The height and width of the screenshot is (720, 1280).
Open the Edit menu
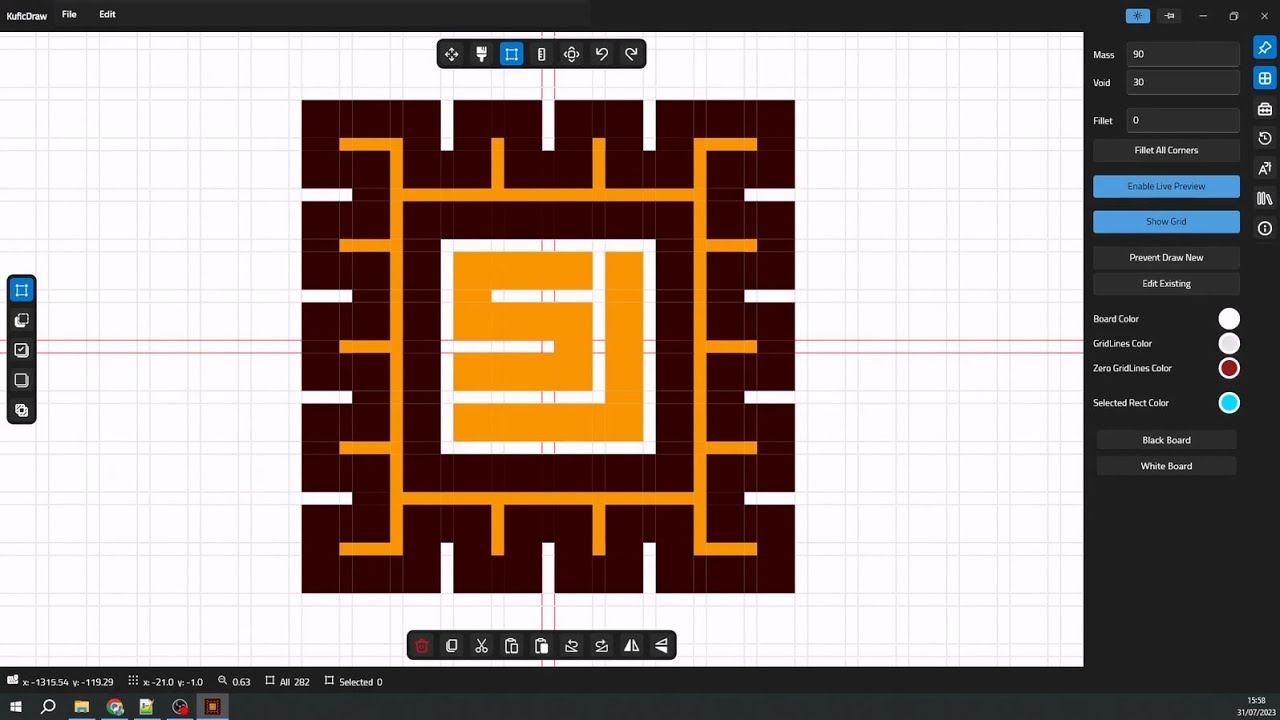pos(107,14)
